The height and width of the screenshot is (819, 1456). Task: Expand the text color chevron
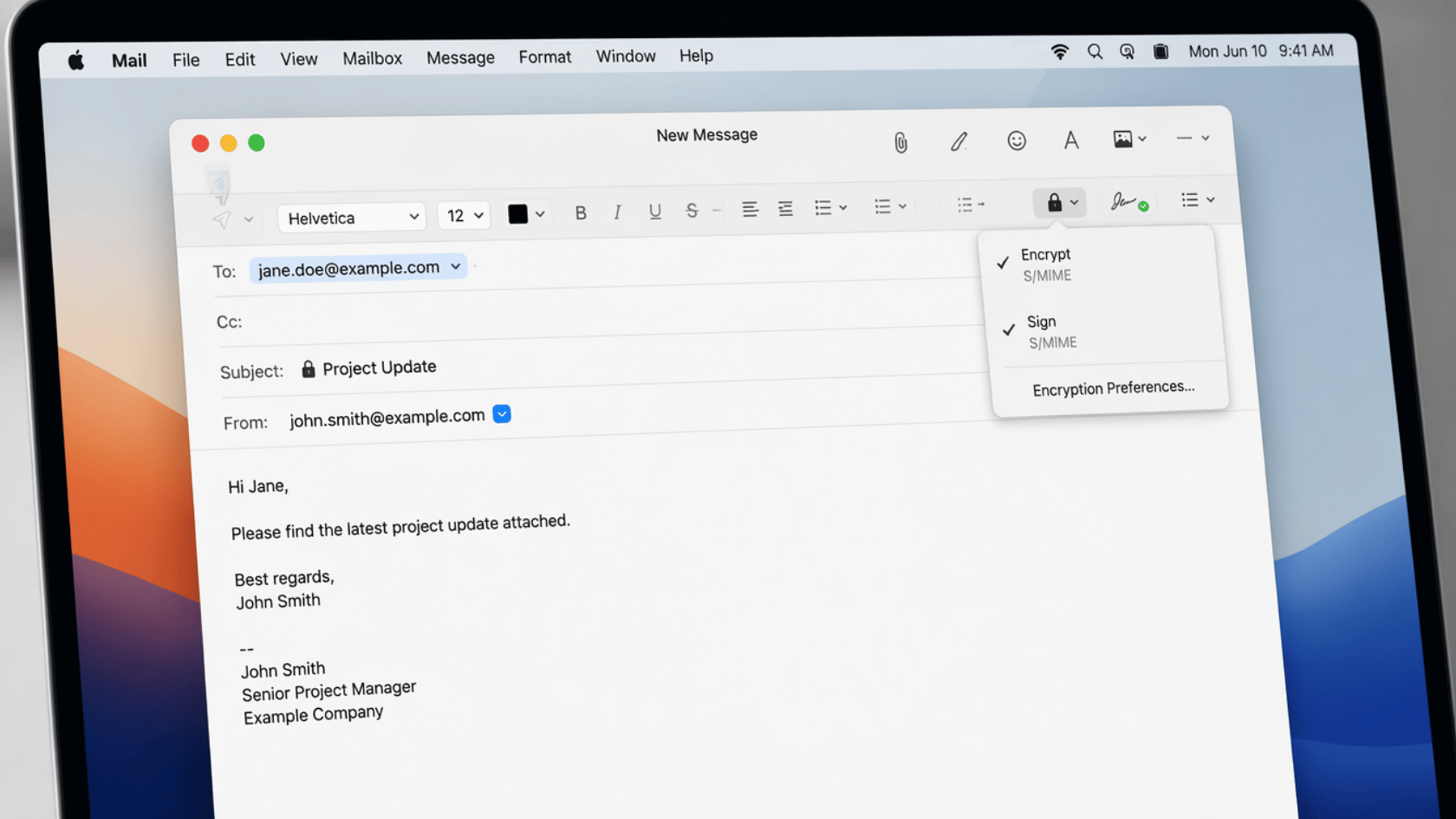(x=540, y=213)
